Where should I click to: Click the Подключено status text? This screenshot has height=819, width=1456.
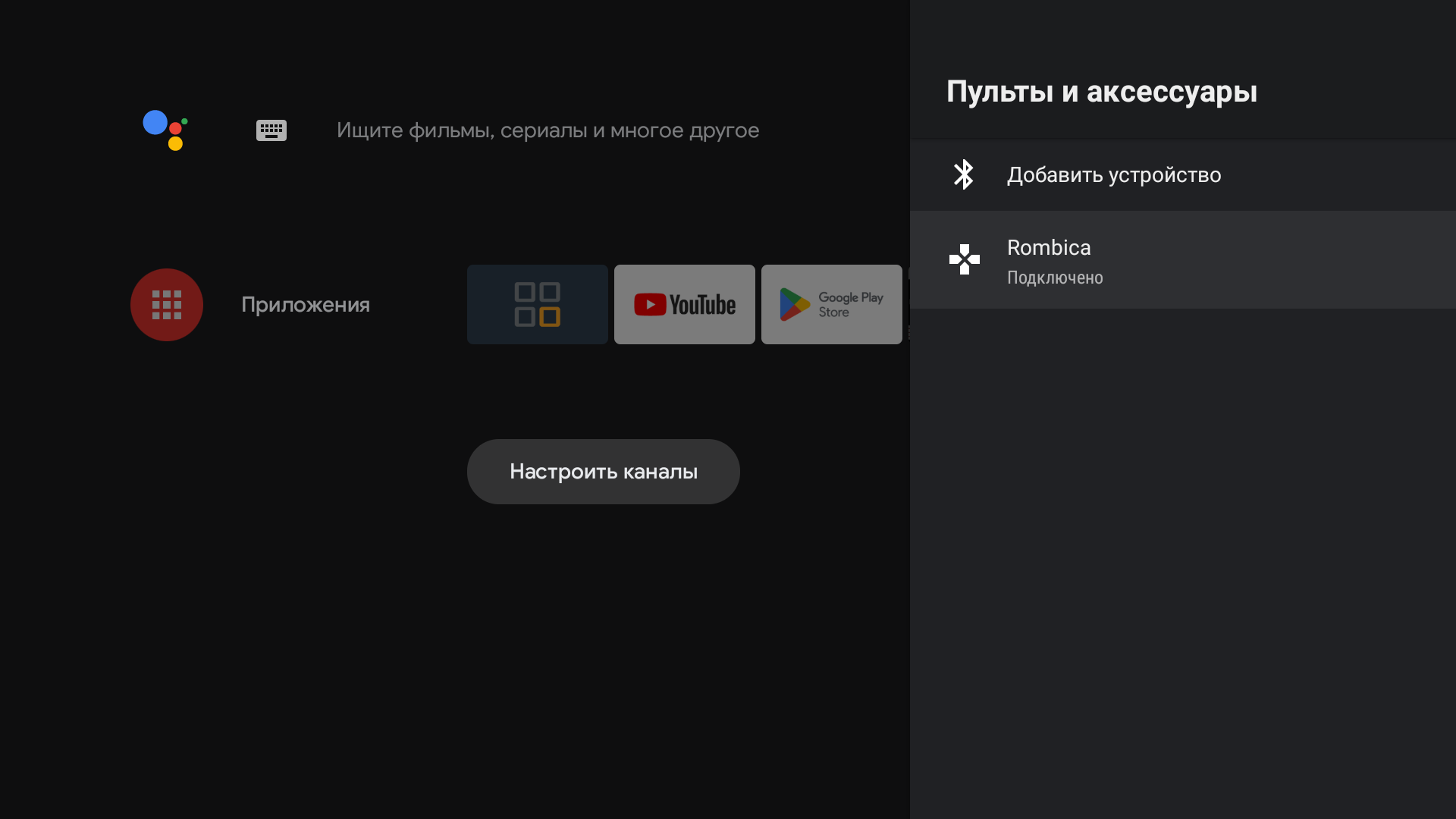tap(1054, 278)
